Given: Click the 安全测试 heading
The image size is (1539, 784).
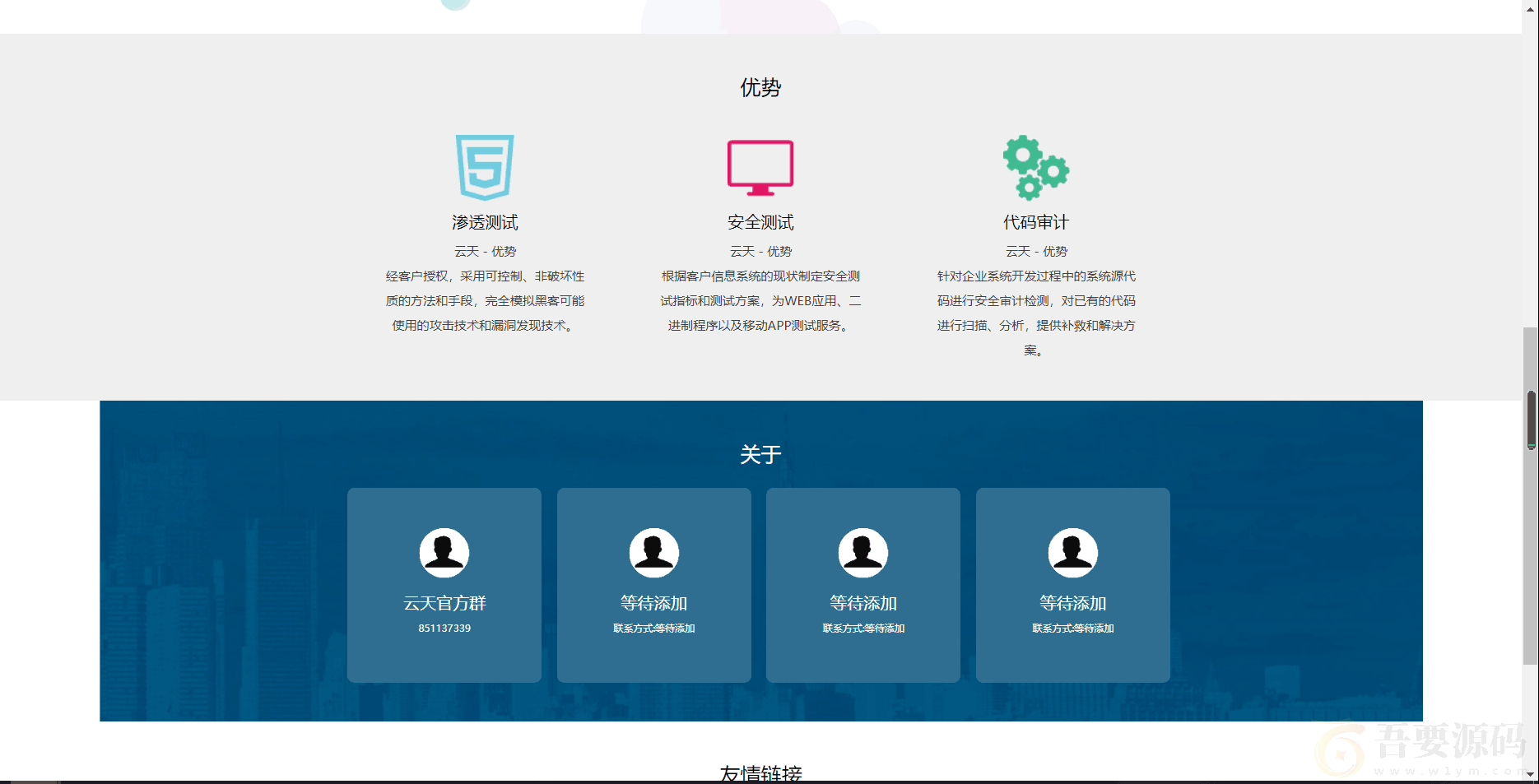Looking at the screenshot, I should pos(760,222).
